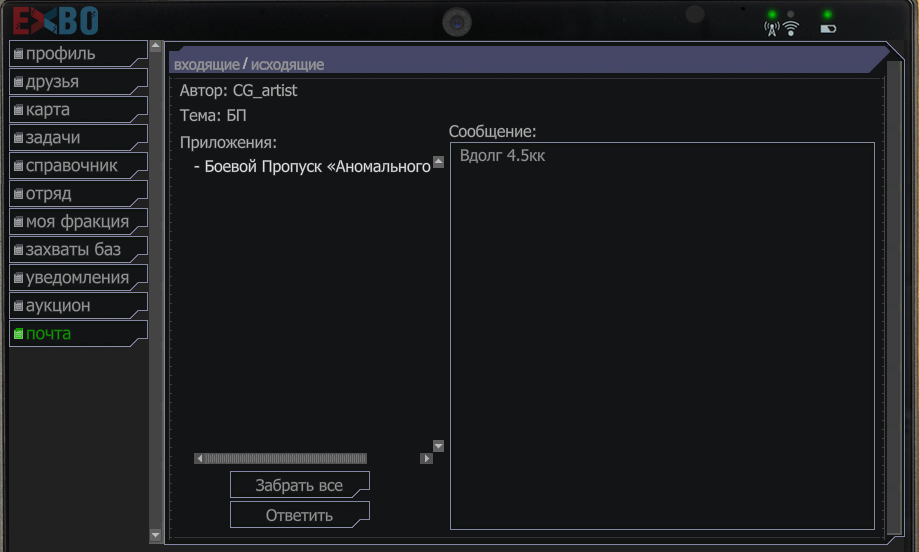Select the my faction item (моя фракция)
This screenshot has height=552, width=919.
(x=77, y=221)
